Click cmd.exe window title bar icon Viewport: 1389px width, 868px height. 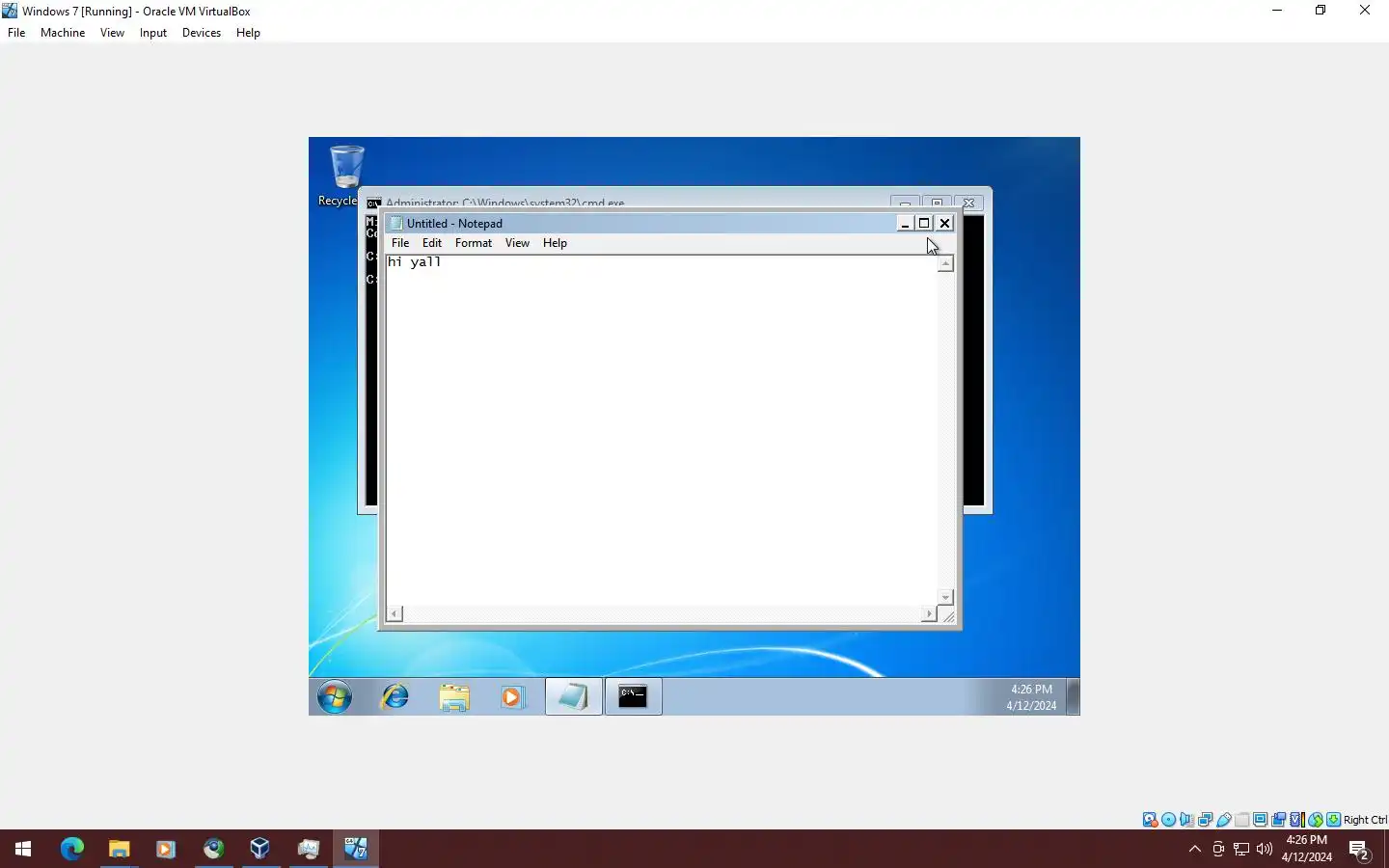coord(373,203)
